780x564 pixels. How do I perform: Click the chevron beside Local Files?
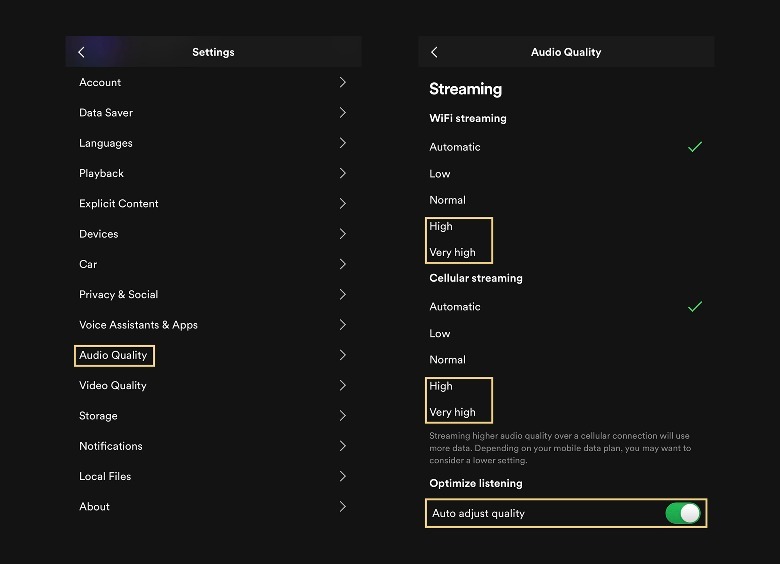point(342,476)
